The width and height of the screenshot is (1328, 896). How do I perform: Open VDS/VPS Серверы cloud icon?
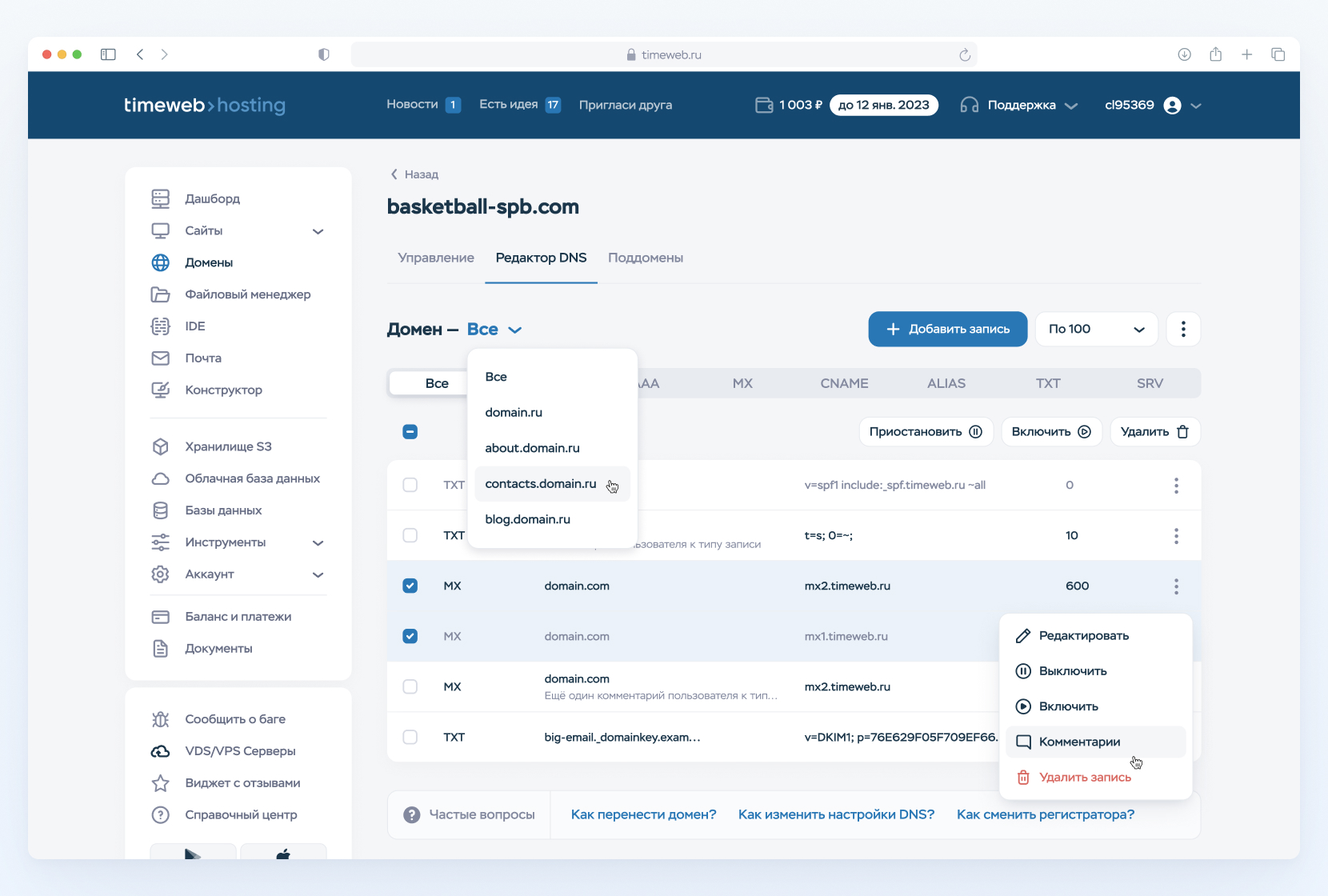click(161, 751)
